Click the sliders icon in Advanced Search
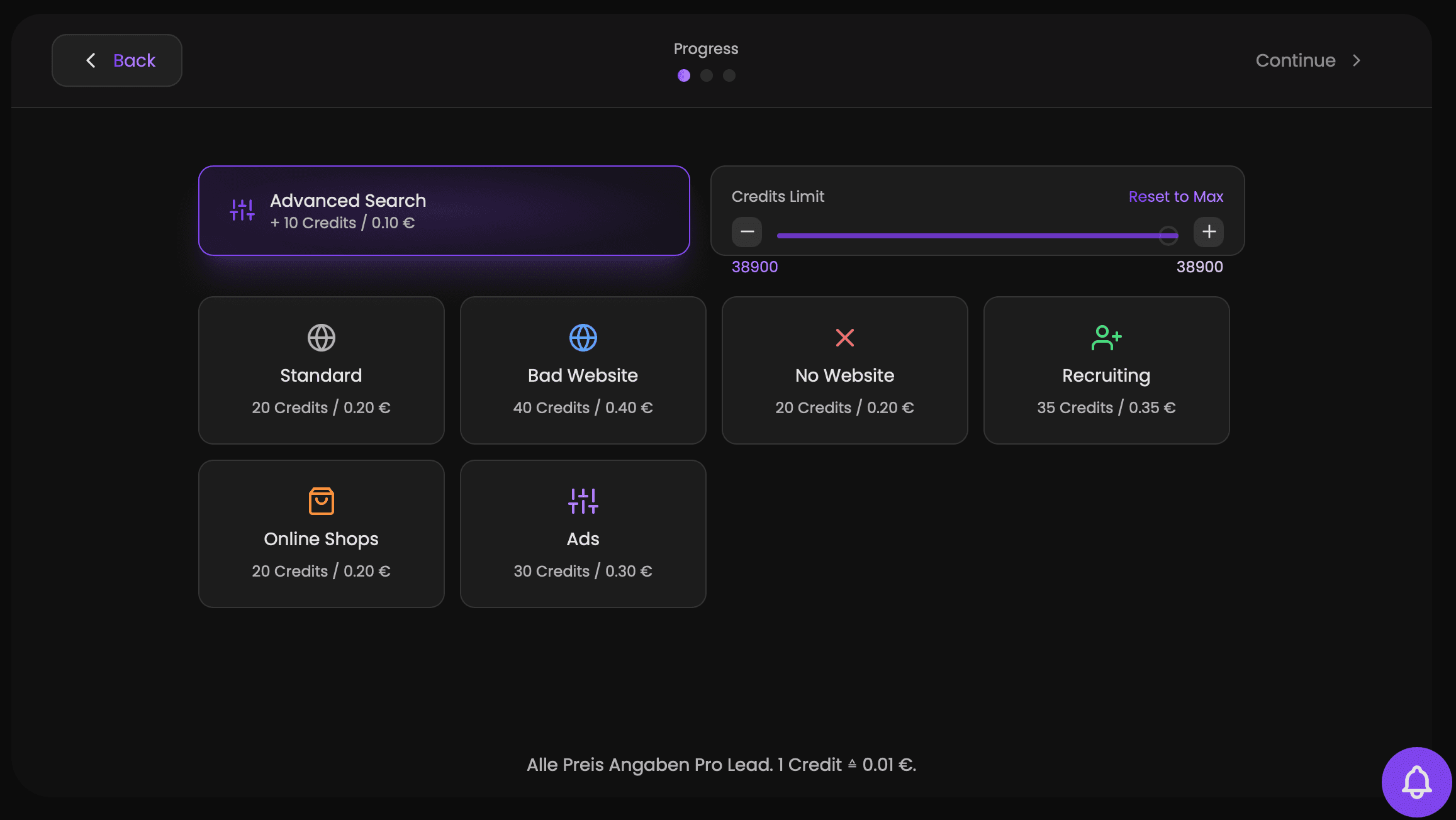1456x820 pixels. 242,210
